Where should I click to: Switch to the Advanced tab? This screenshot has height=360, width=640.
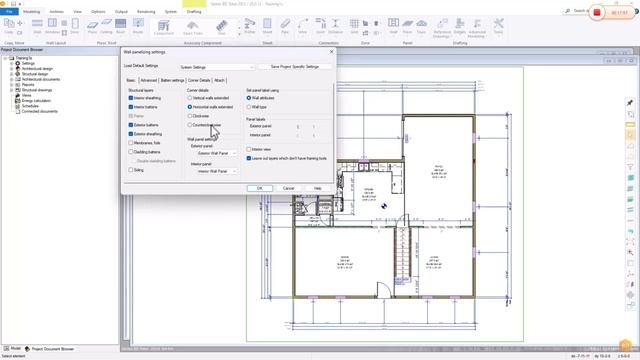(x=149, y=80)
